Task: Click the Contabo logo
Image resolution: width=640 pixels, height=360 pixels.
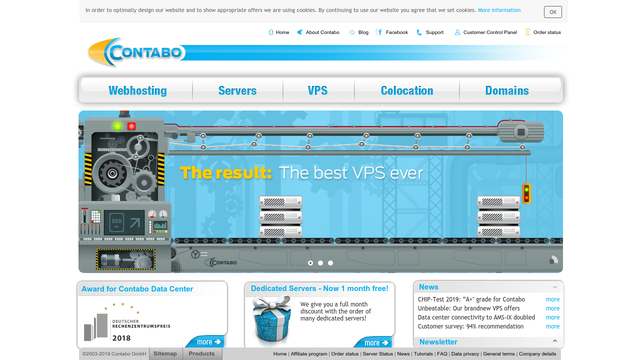Action: [136, 52]
